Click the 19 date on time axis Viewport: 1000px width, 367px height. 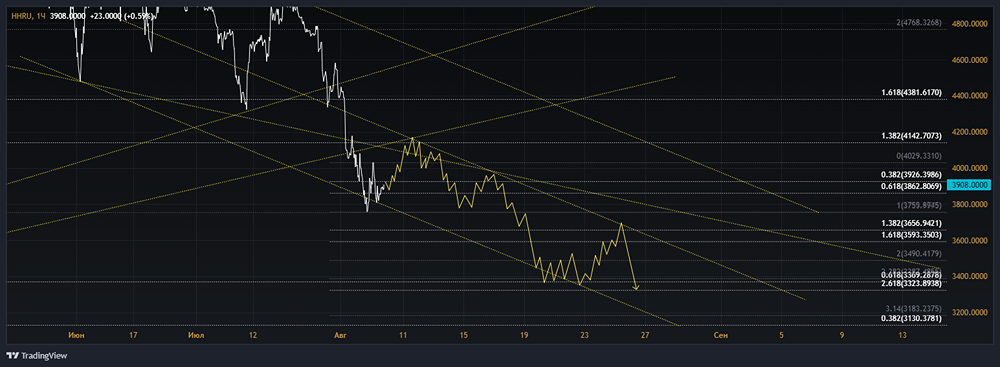[x=524, y=335]
